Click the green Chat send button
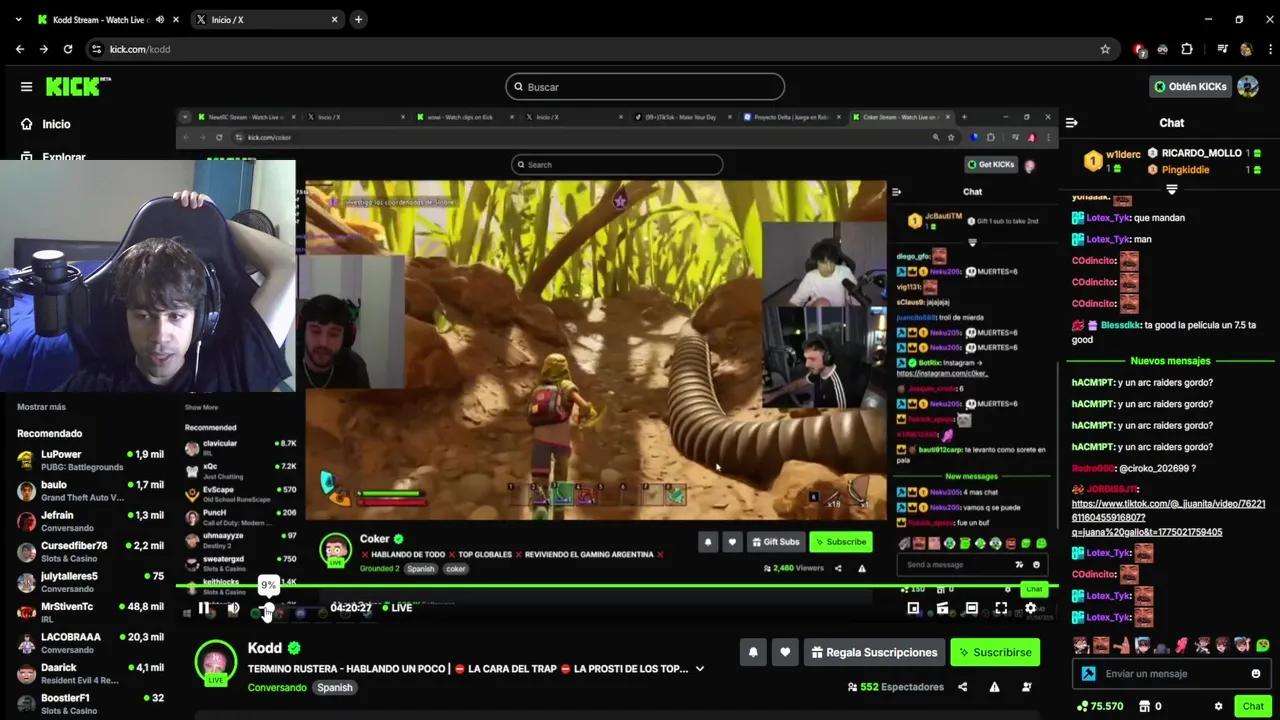 pyautogui.click(x=1253, y=706)
